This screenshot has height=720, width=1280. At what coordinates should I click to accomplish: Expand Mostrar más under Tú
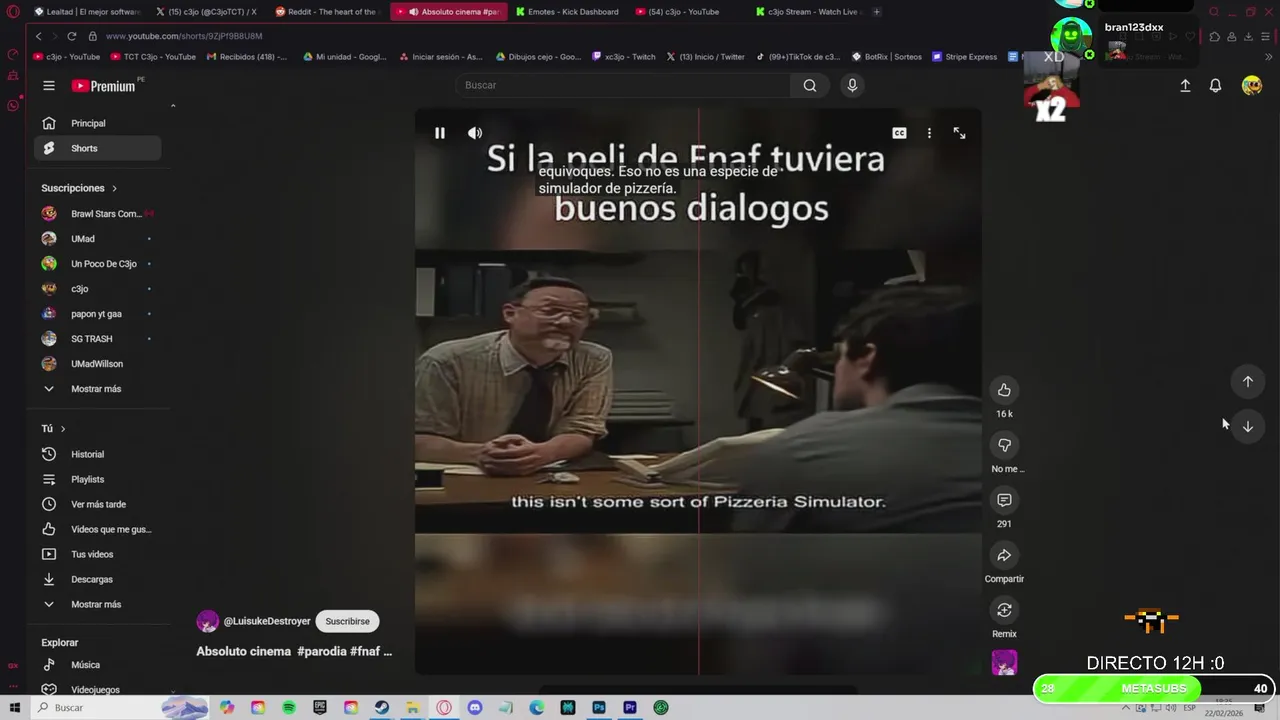[97, 604]
